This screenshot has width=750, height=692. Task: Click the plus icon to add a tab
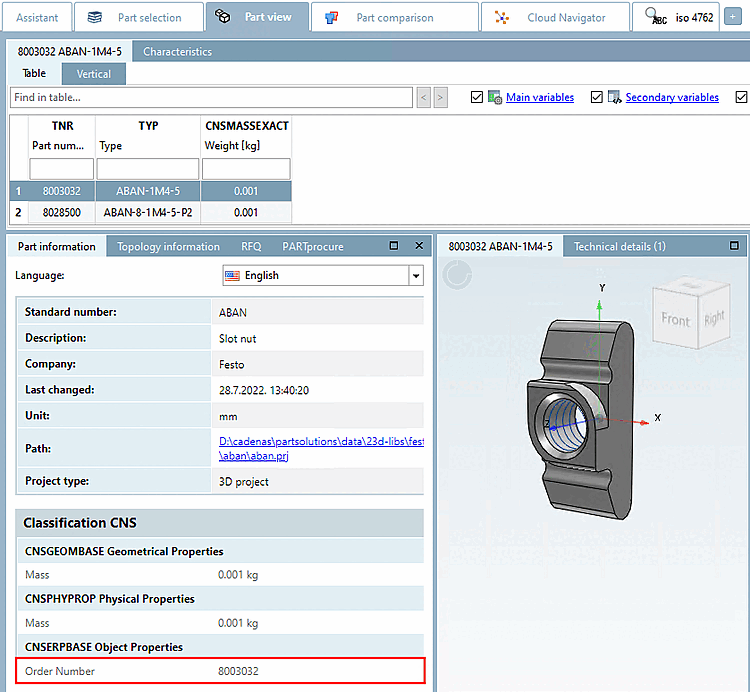(x=733, y=17)
